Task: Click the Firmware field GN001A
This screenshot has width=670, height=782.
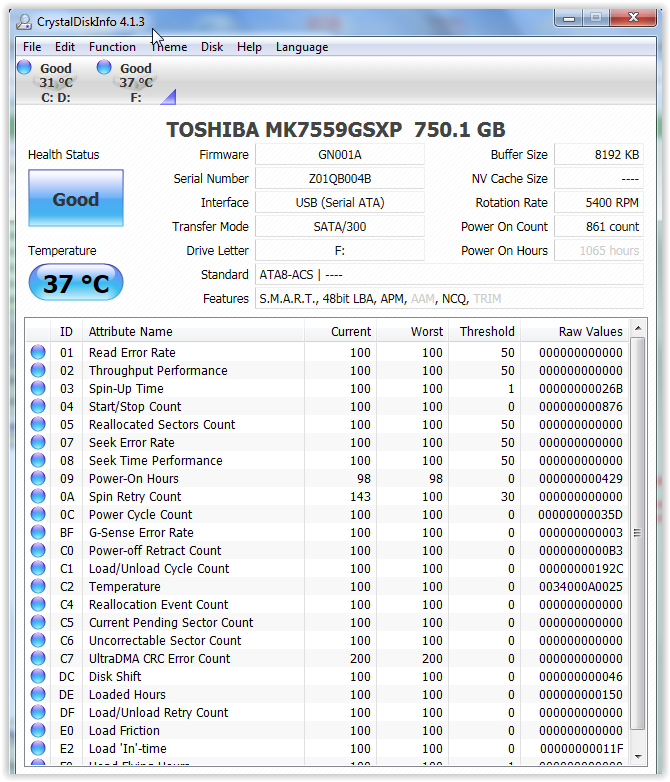Action: tap(340, 155)
